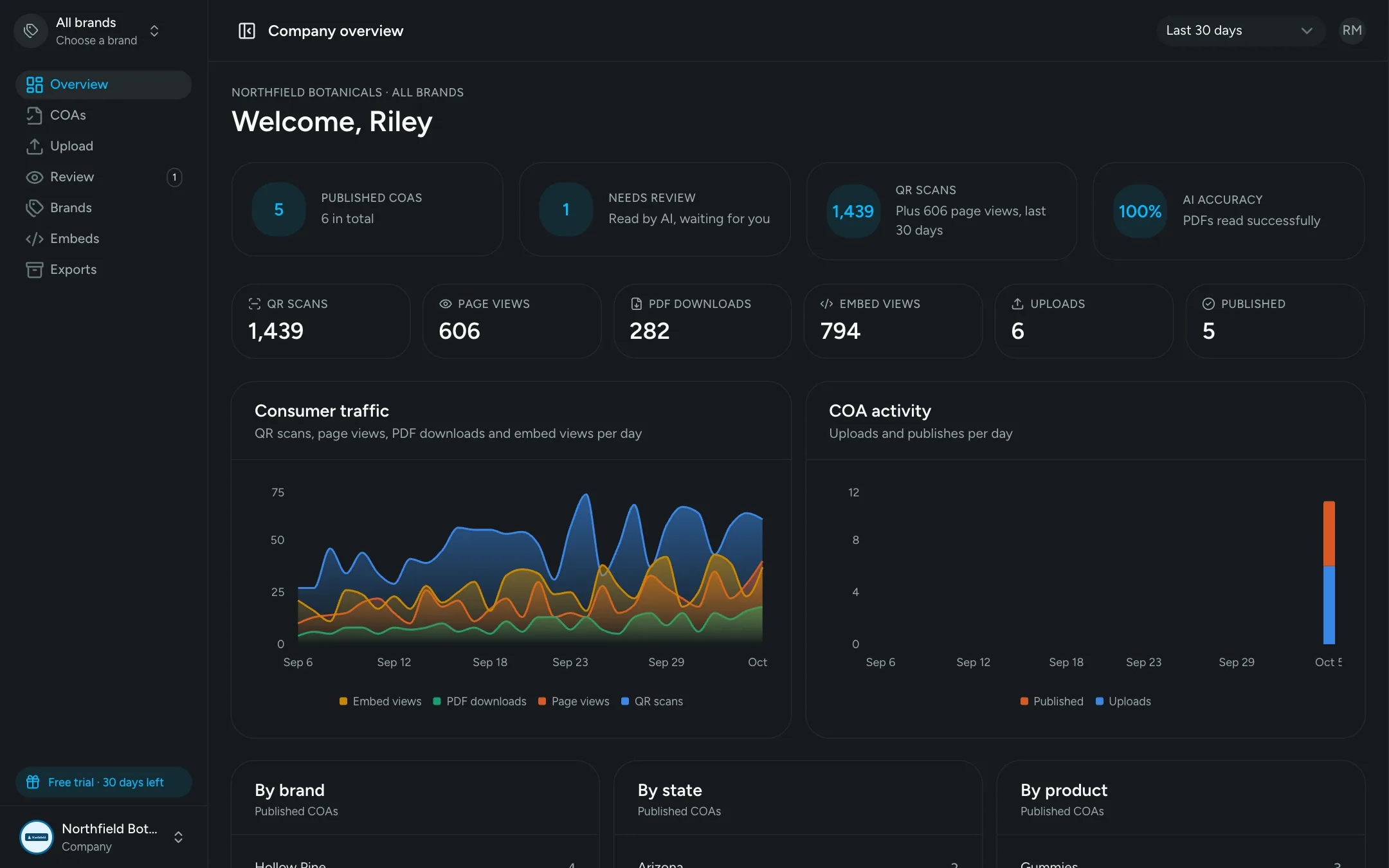Toggle Page views series in legend

[574, 701]
